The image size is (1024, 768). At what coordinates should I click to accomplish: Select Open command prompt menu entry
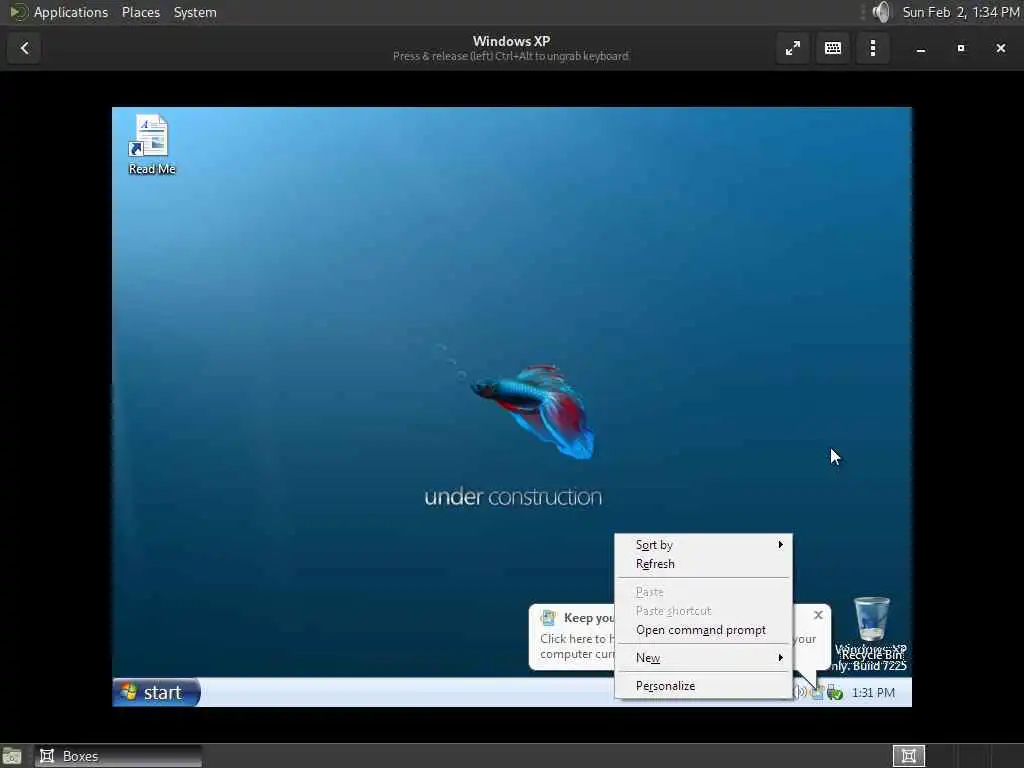[x=703, y=630]
